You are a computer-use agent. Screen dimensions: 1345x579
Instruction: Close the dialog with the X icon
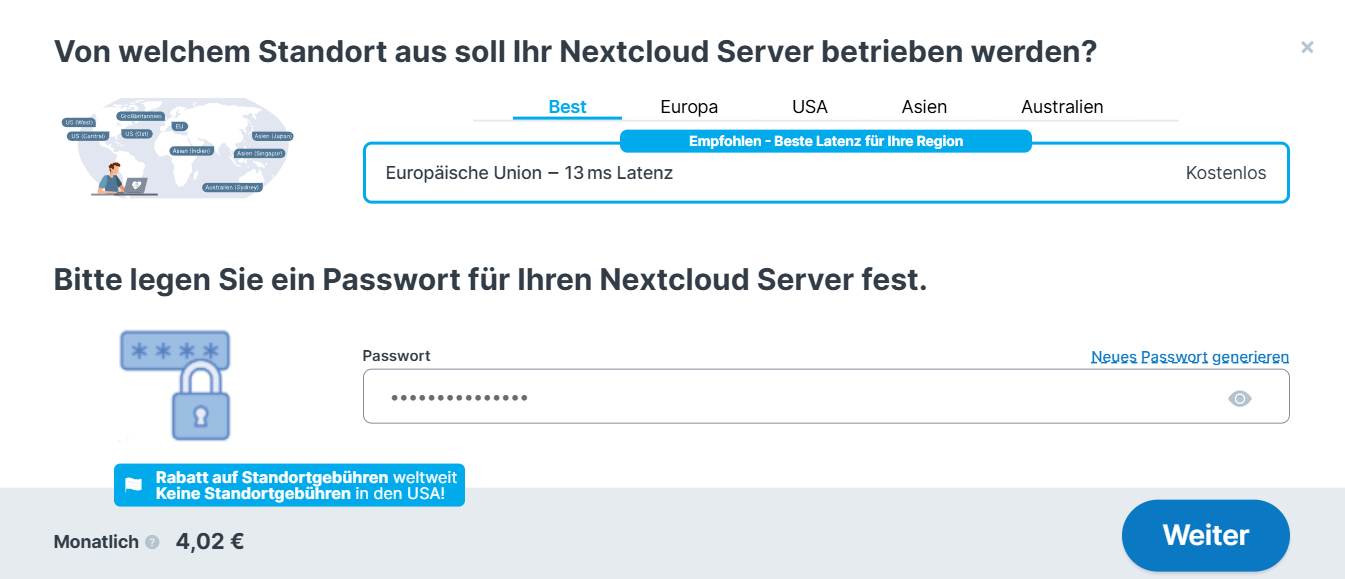point(1307,47)
